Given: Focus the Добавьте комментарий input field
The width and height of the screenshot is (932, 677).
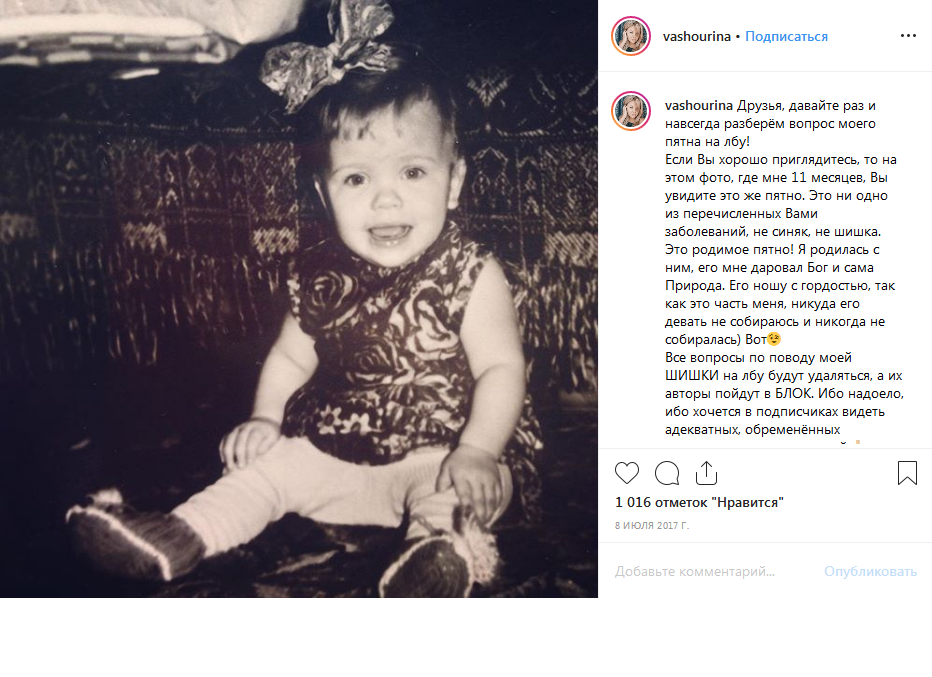Looking at the screenshot, I should click(x=695, y=571).
